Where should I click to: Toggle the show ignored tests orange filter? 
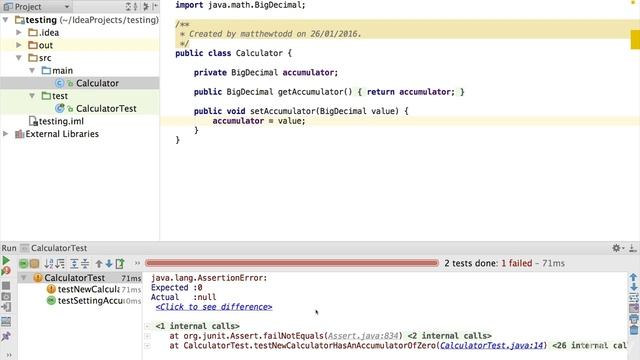34,264
